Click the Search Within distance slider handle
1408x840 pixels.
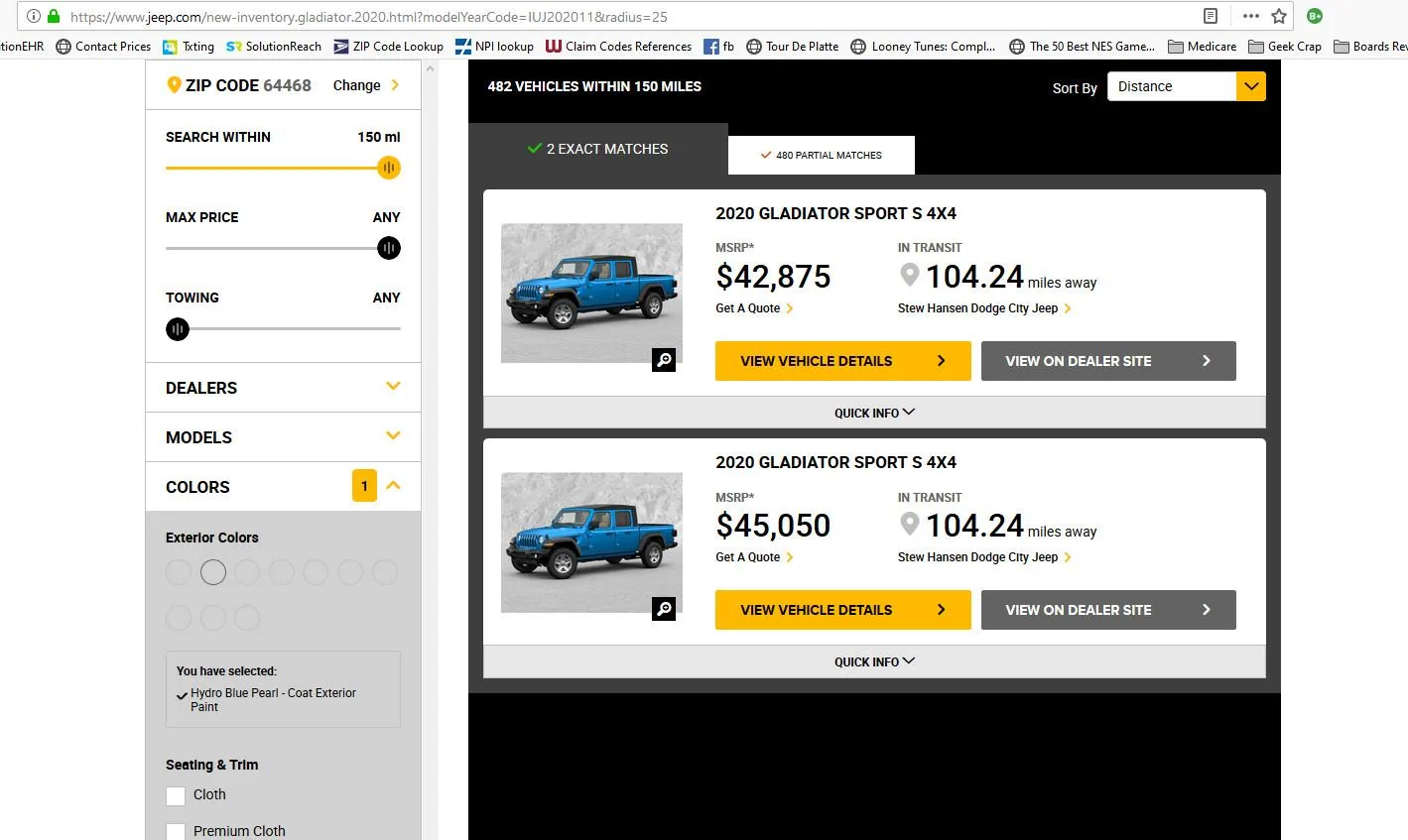point(389,168)
